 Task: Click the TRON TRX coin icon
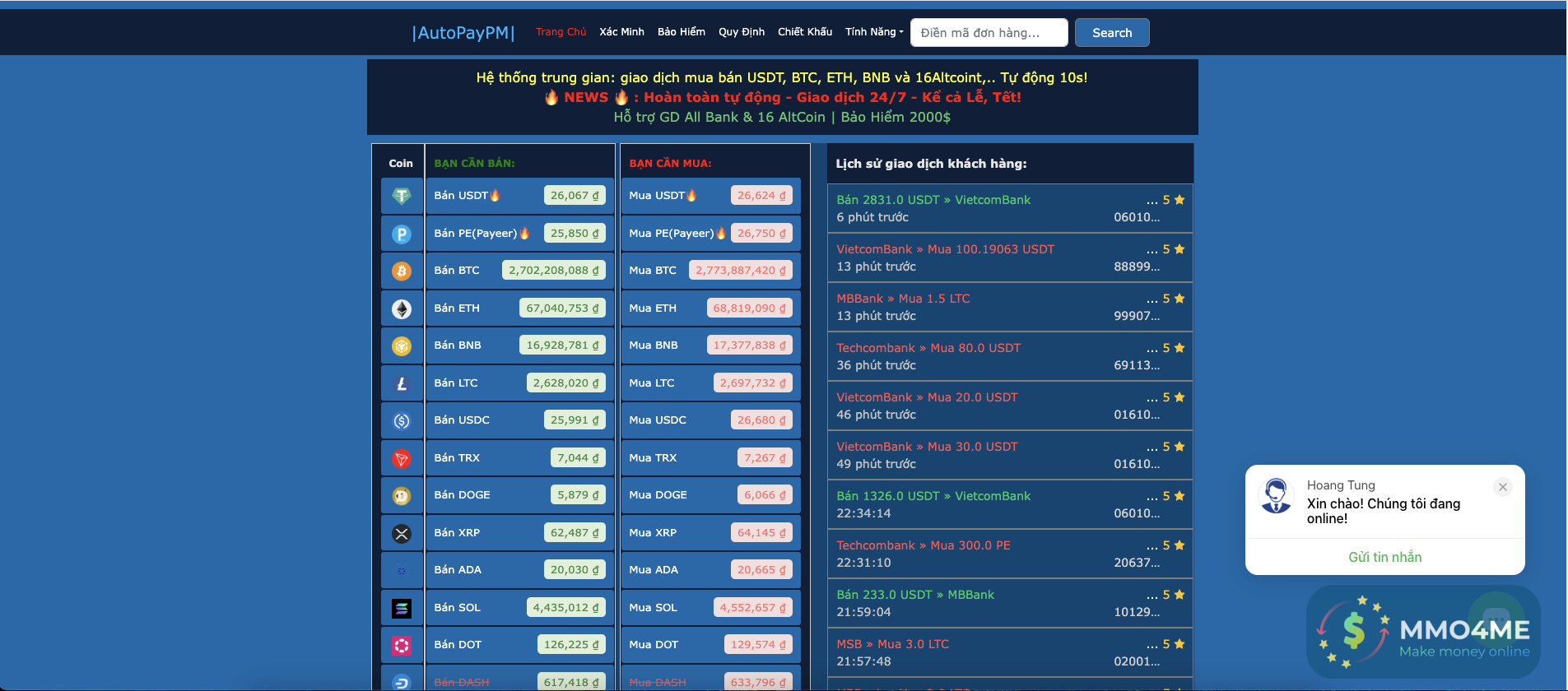(402, 458)
